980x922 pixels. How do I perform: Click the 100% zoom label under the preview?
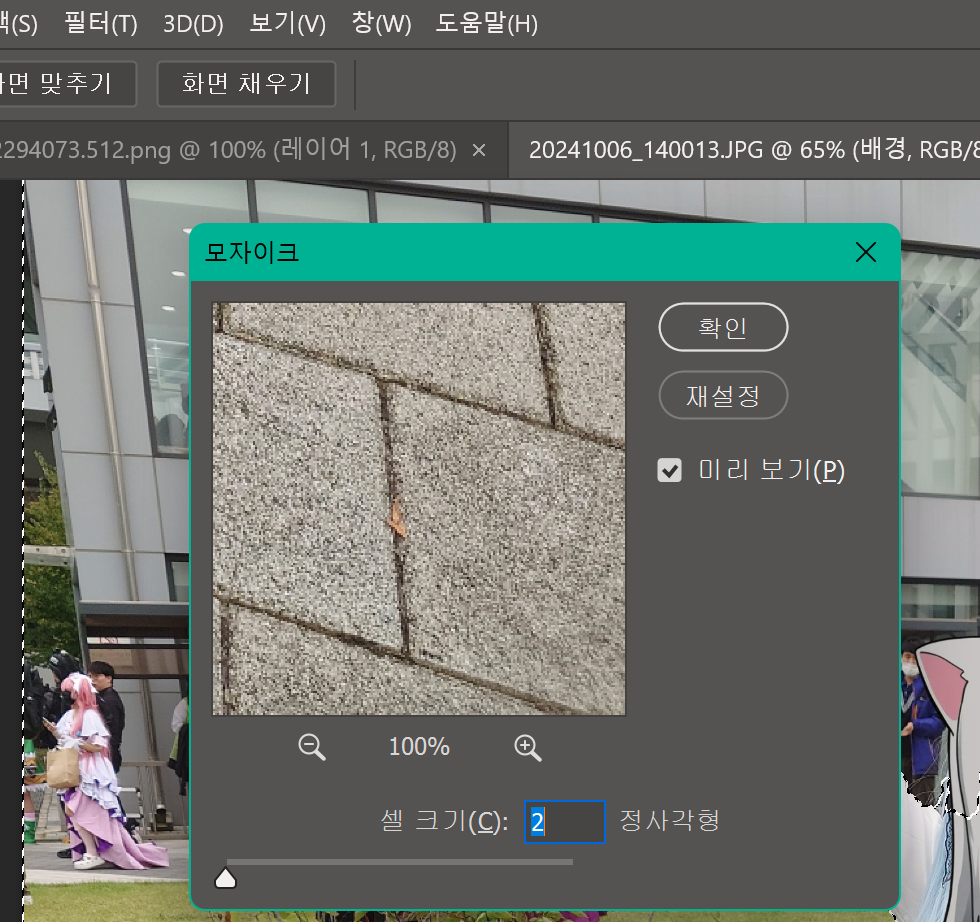pyautogui.click(x=418, y=747)
